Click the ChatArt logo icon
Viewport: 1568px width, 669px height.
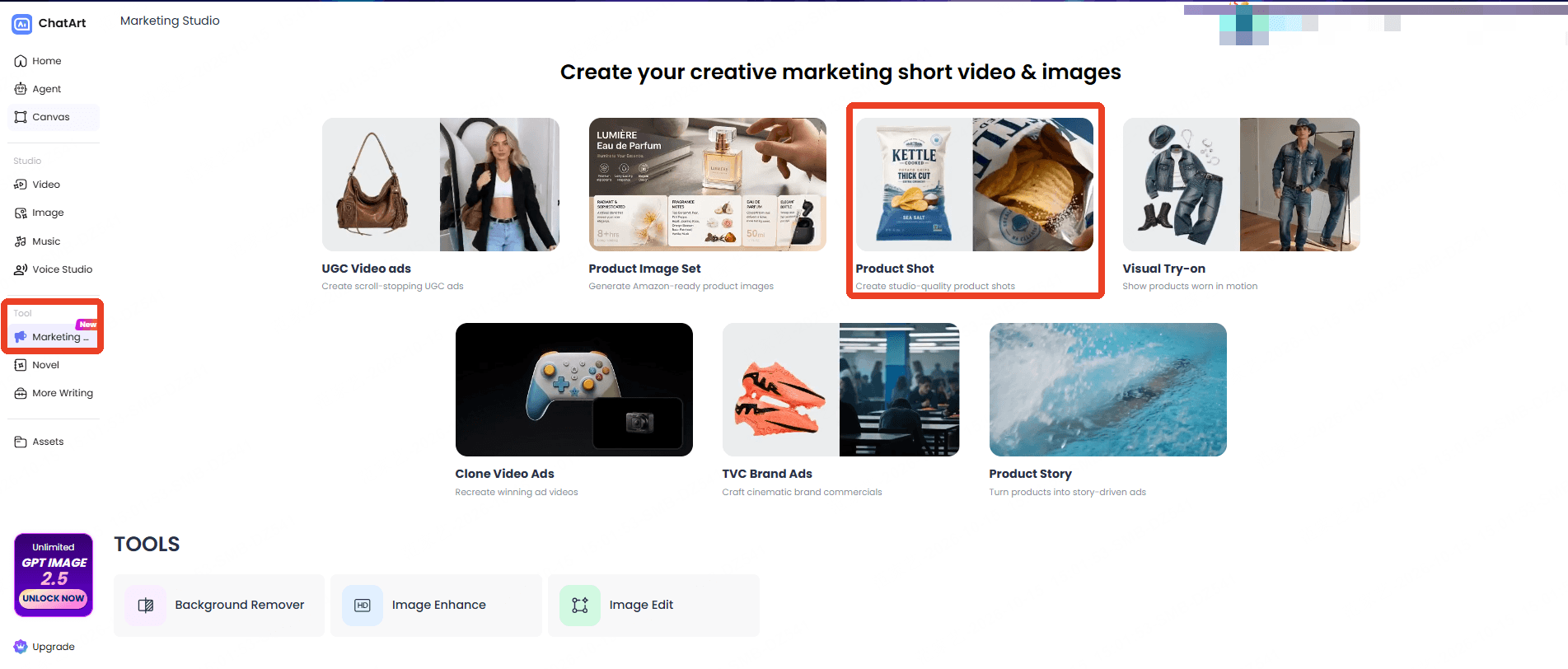point(21,24)
